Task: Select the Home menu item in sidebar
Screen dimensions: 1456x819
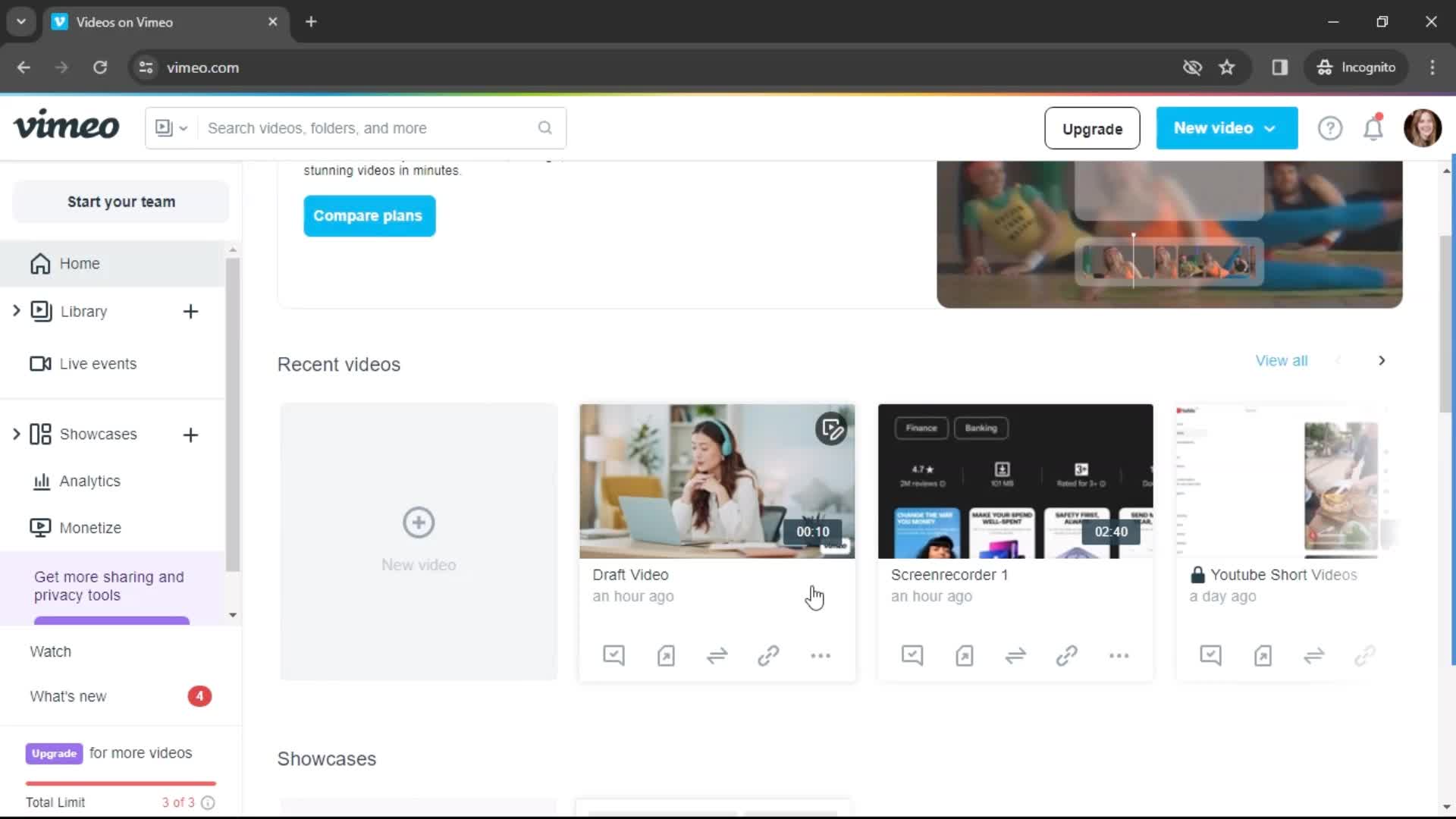Action: click(79, 263)
